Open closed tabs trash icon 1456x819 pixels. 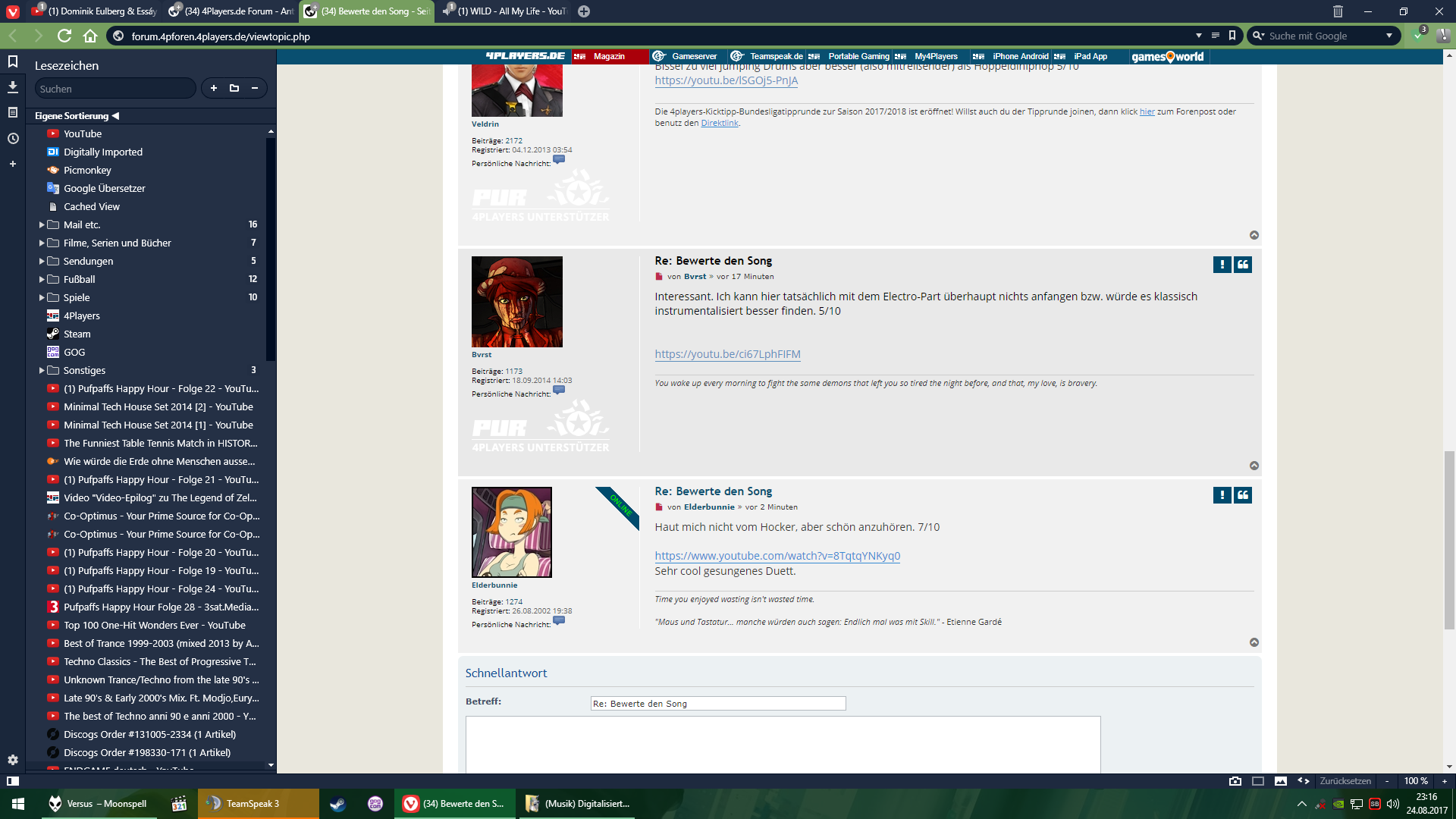1338,11
